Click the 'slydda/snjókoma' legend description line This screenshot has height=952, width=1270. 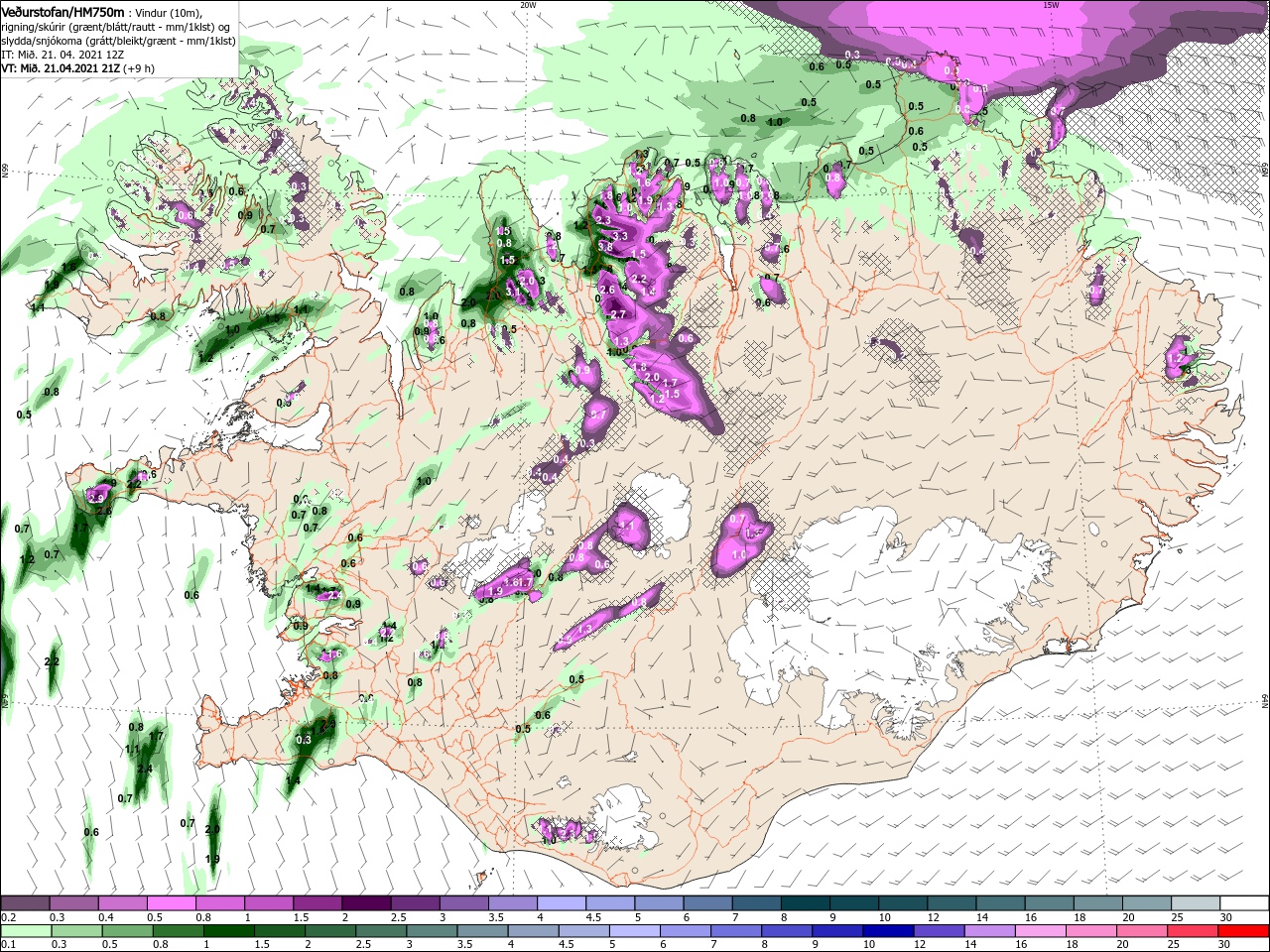coord(116,41)
